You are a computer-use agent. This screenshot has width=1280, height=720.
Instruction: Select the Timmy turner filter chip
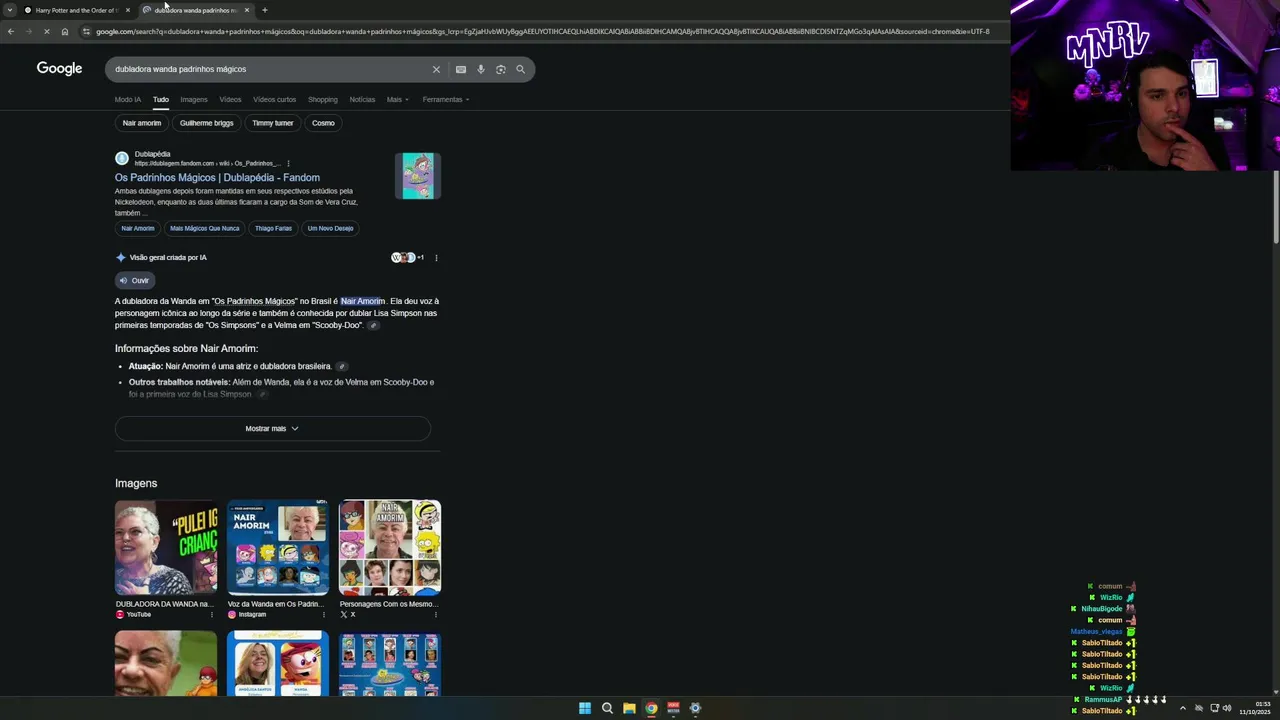(272, 123)
